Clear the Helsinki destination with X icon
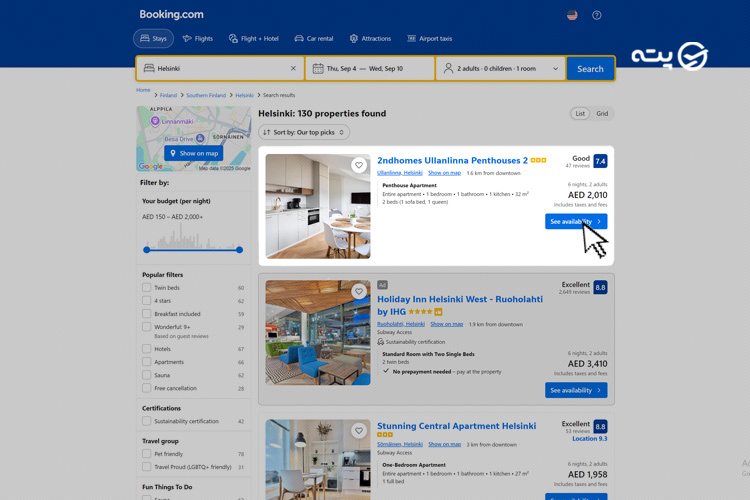 [293, 69]
